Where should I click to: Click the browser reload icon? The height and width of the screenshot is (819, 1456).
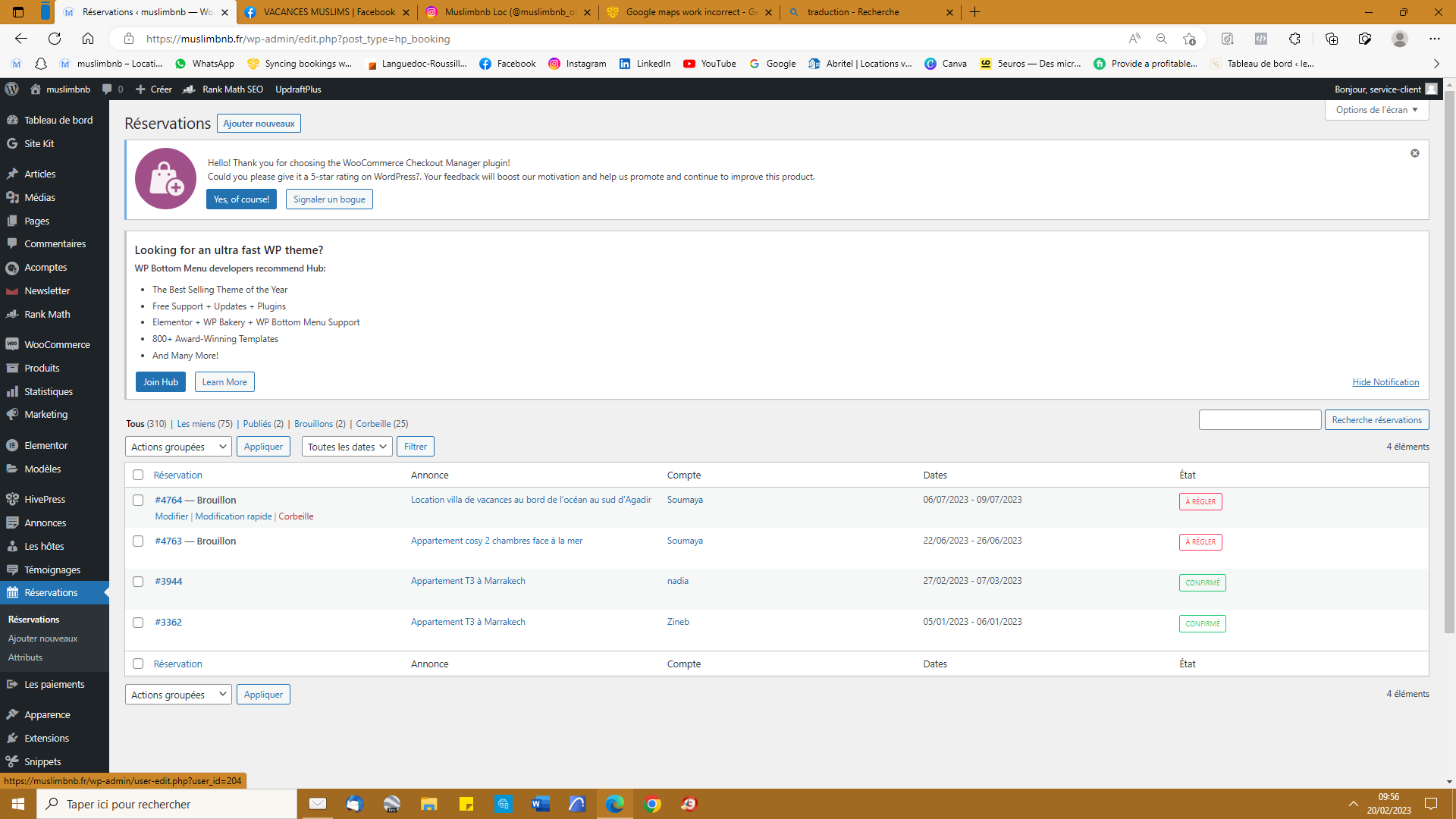tap(55, 39)
